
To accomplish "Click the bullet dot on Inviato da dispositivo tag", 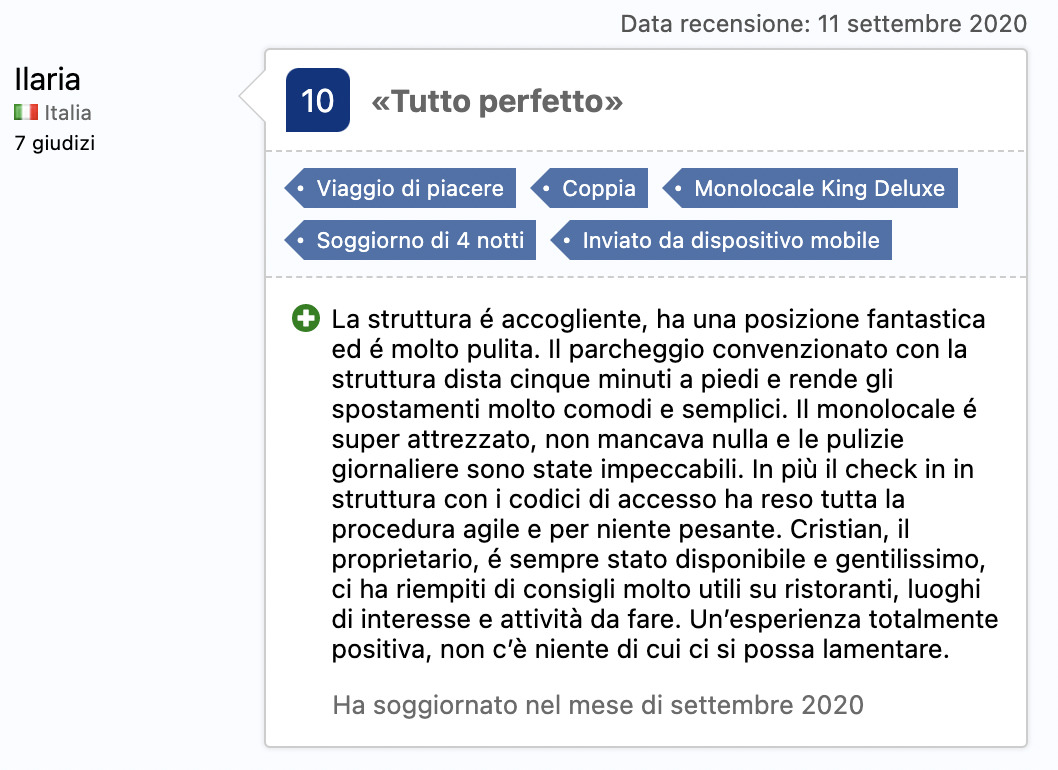I will click(567, 240).
